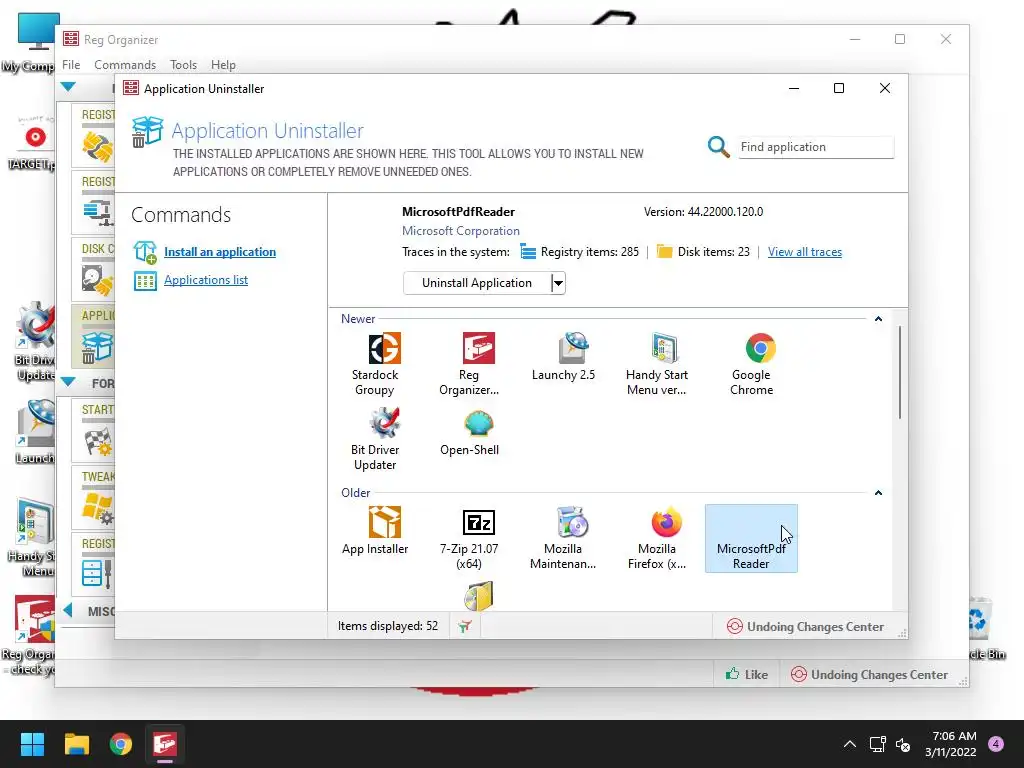
Task: Open Disk Cleanup tool in Reg Organizer sidebar
Action: click(x=93, y=270)
